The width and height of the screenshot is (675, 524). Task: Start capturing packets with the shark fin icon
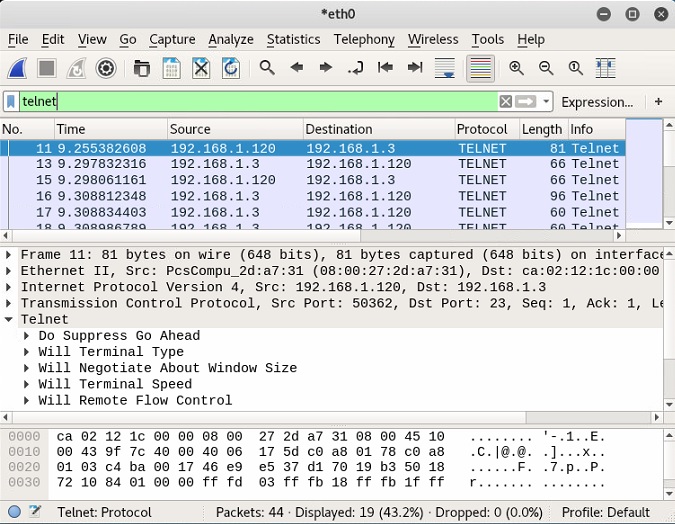click(18, 68)
